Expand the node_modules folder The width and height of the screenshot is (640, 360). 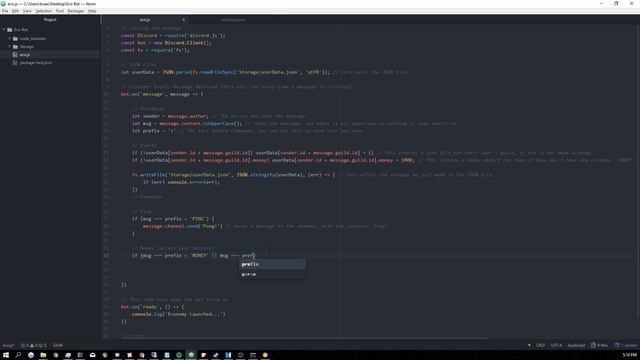[x=10, y=38]
